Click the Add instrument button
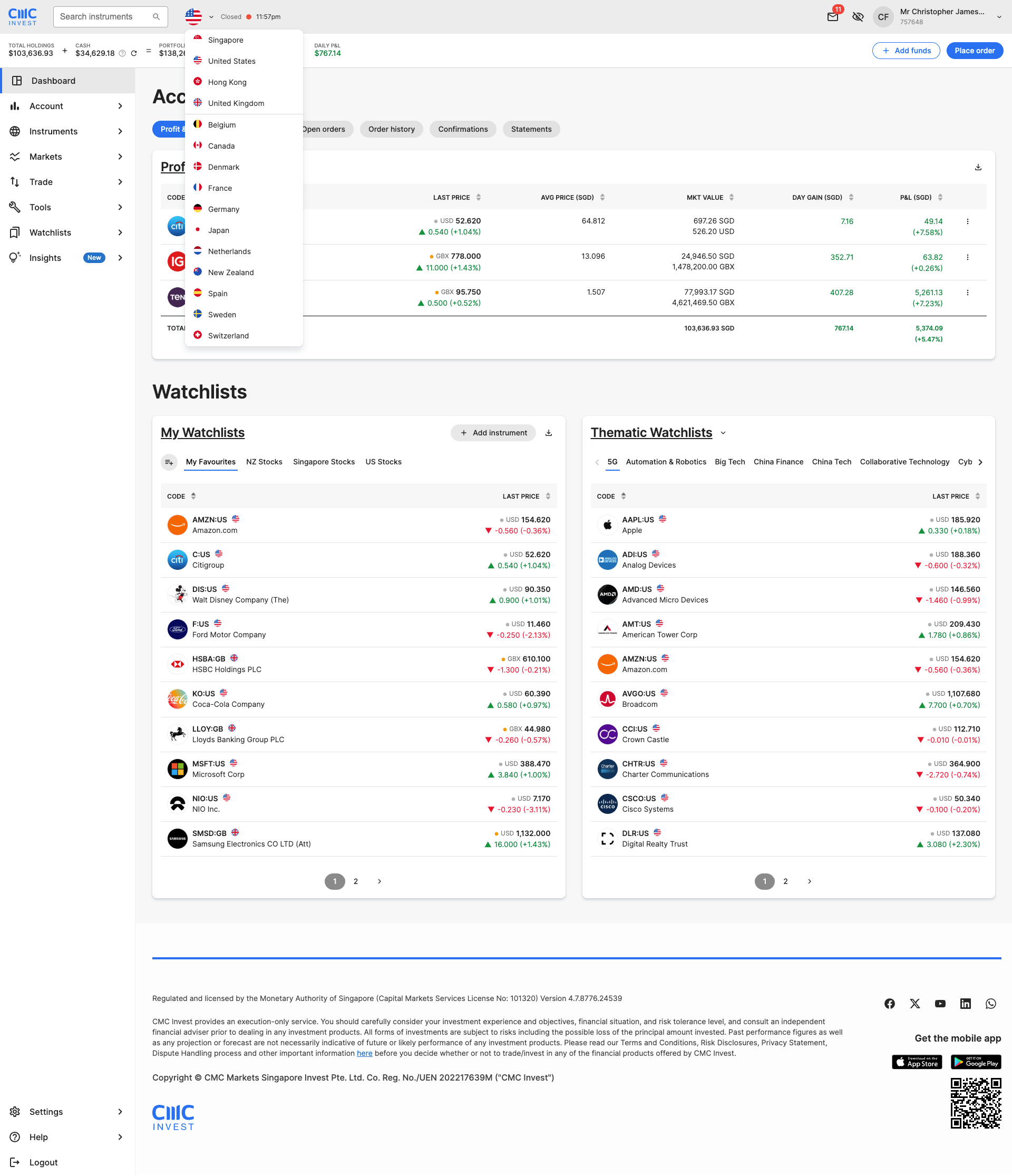 [x=493, y=432]
